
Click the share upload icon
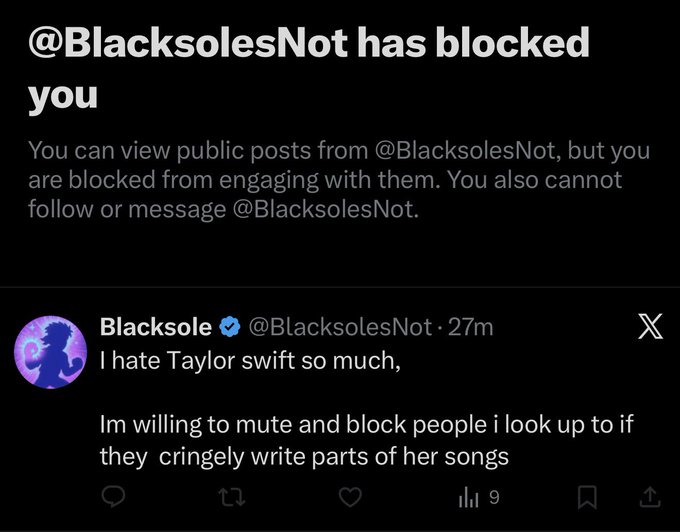(648, 495)
